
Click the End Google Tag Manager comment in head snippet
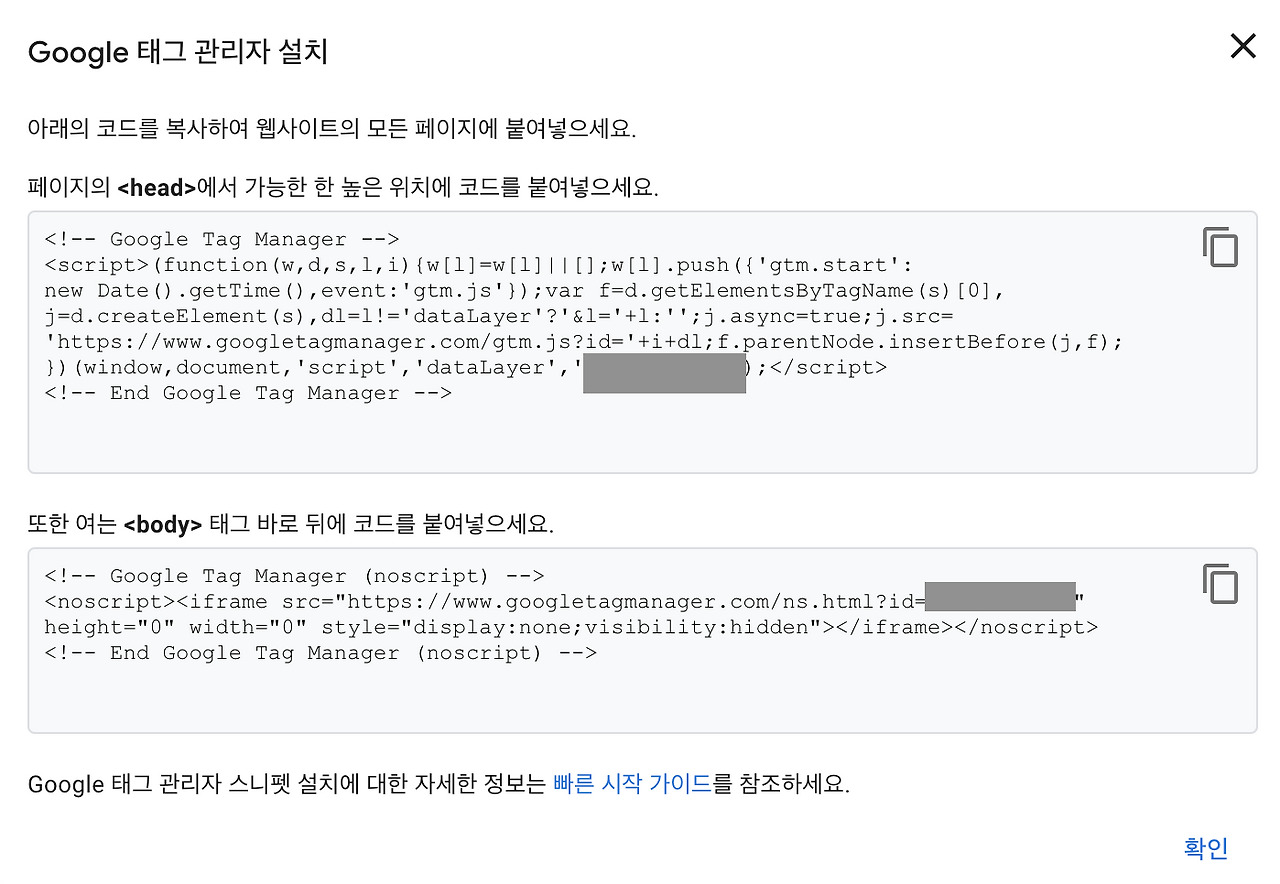coord(248,393)
